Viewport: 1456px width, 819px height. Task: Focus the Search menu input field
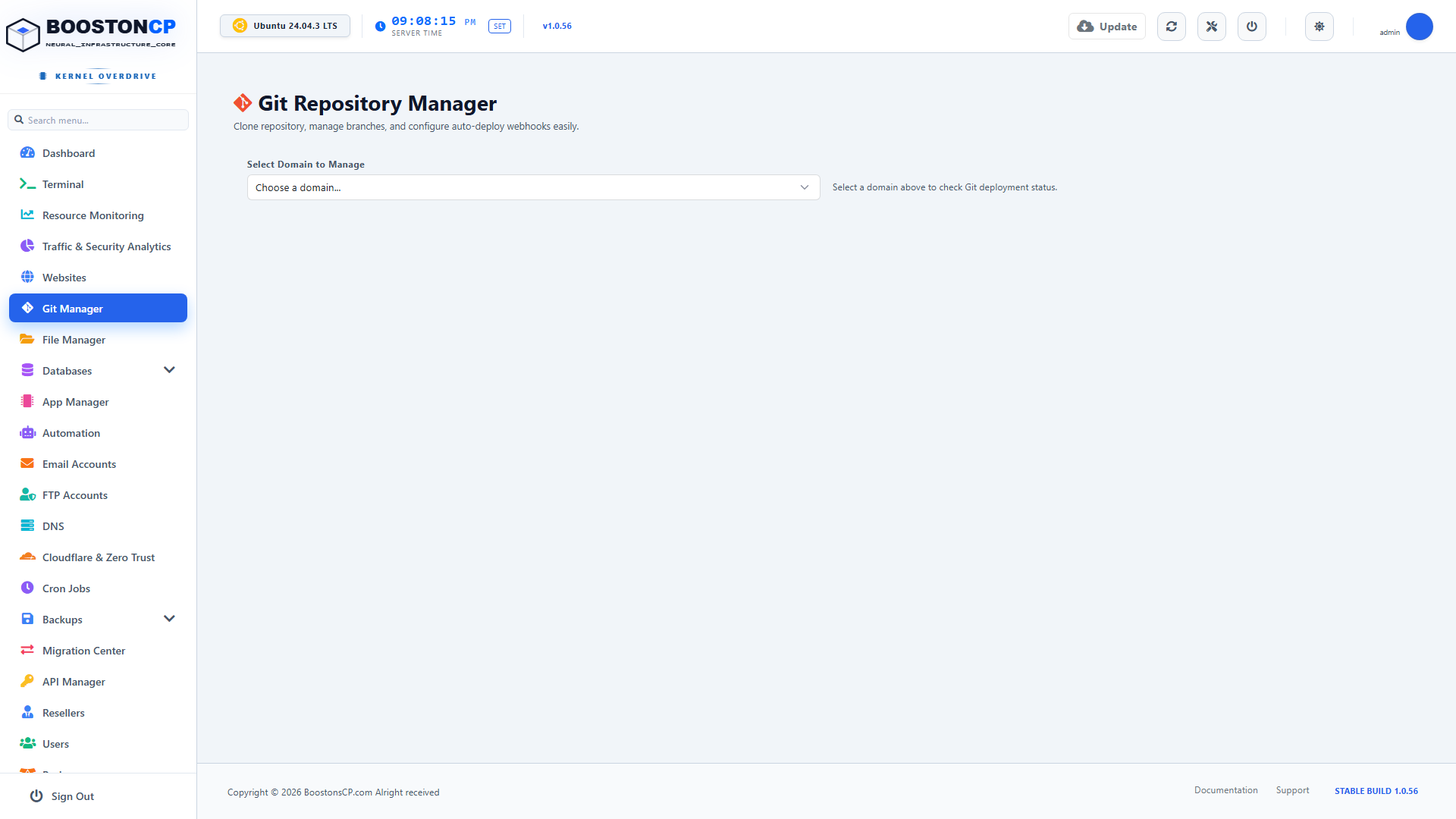(99, 120)
